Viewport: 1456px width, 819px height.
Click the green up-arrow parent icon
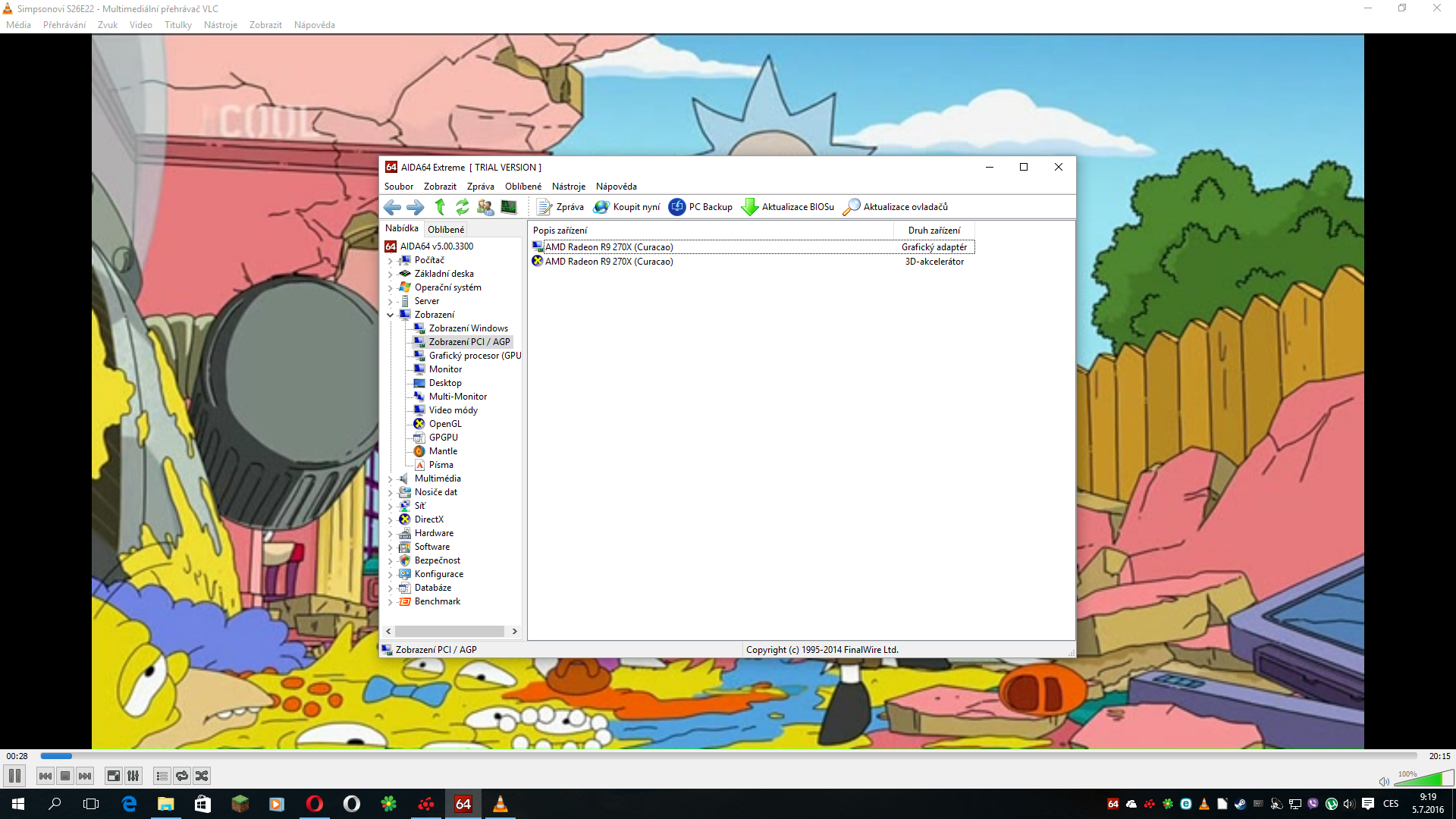[x=440, y=207]
